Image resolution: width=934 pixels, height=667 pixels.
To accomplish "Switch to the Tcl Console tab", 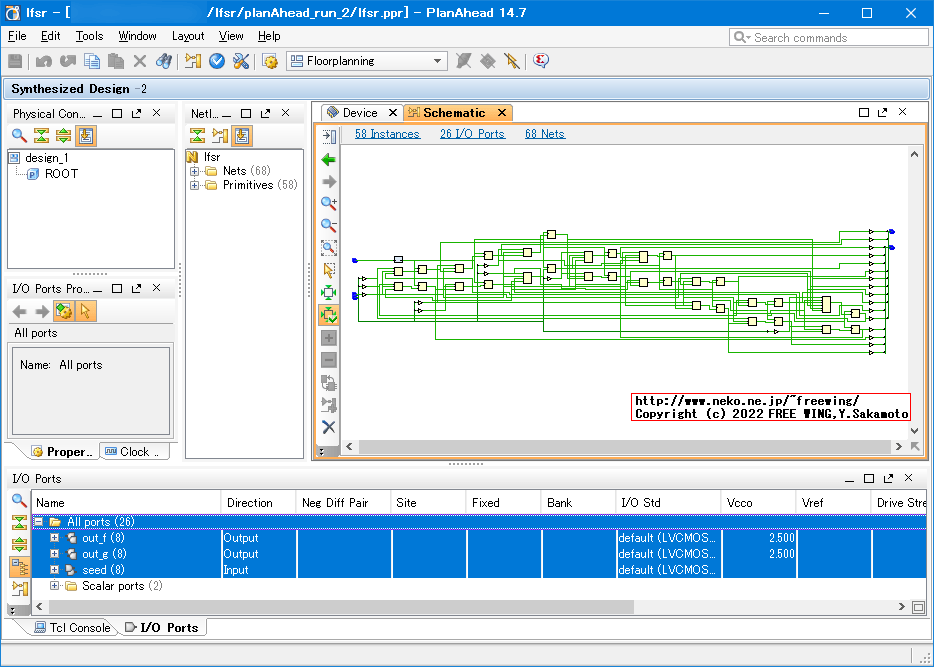I will 73,628.
